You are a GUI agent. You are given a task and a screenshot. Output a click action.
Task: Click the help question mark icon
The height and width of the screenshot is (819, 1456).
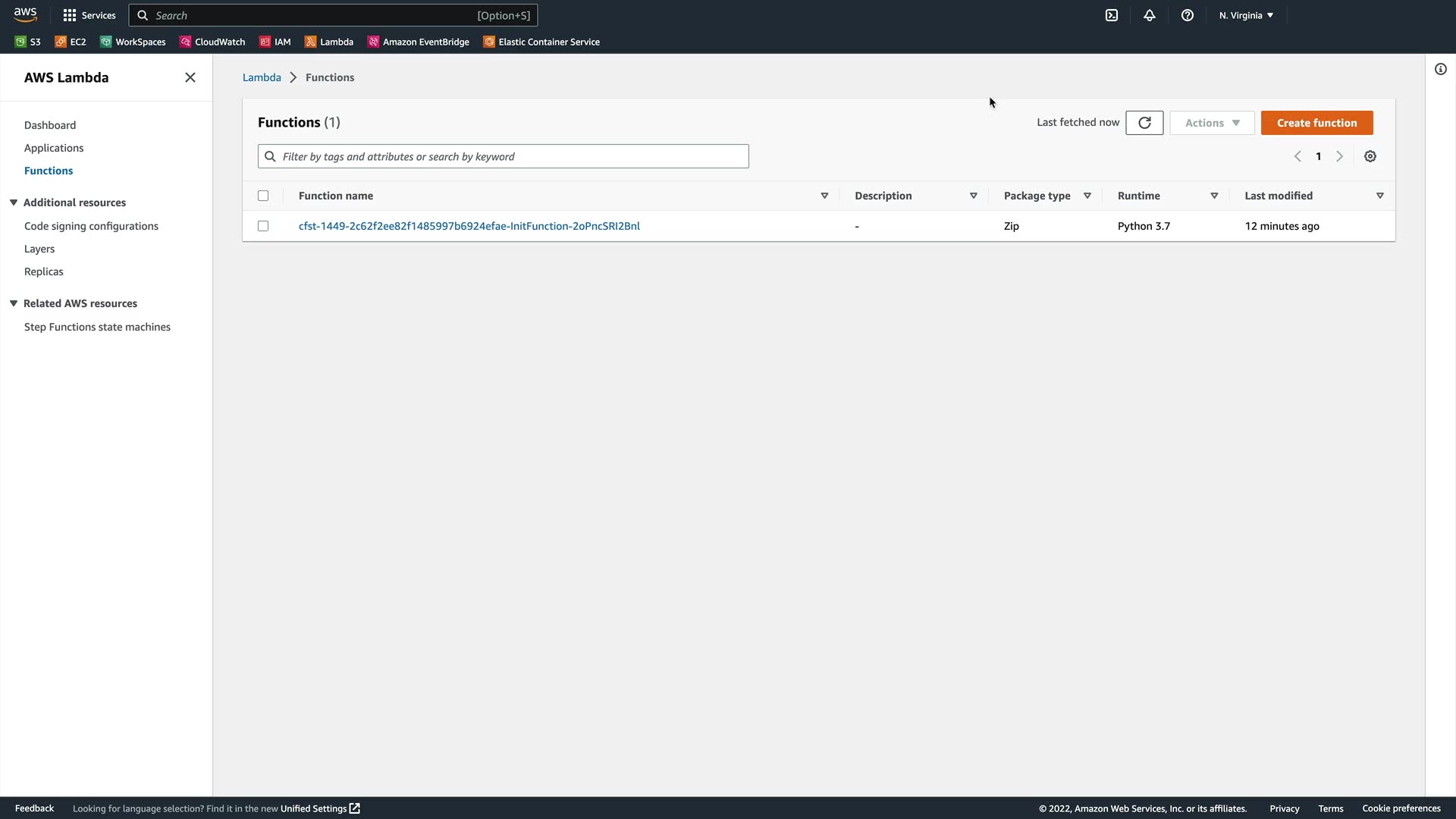[1188, 15]
